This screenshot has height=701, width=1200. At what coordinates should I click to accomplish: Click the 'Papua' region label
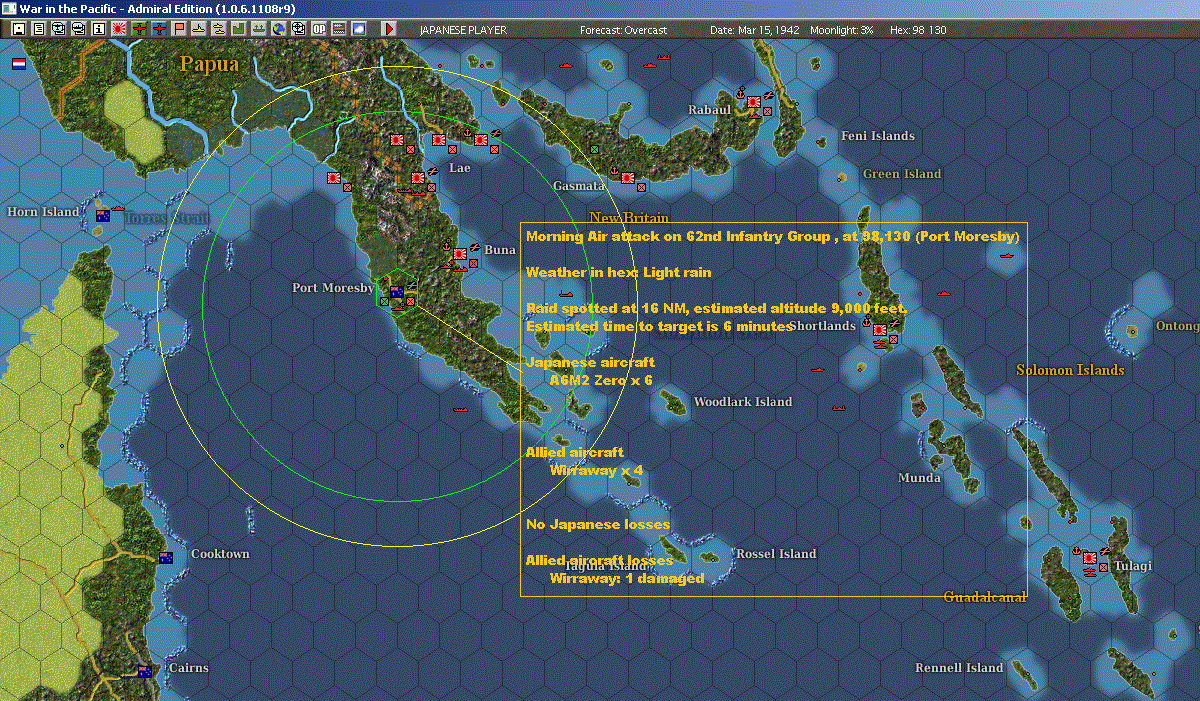[x=210, y=64]
